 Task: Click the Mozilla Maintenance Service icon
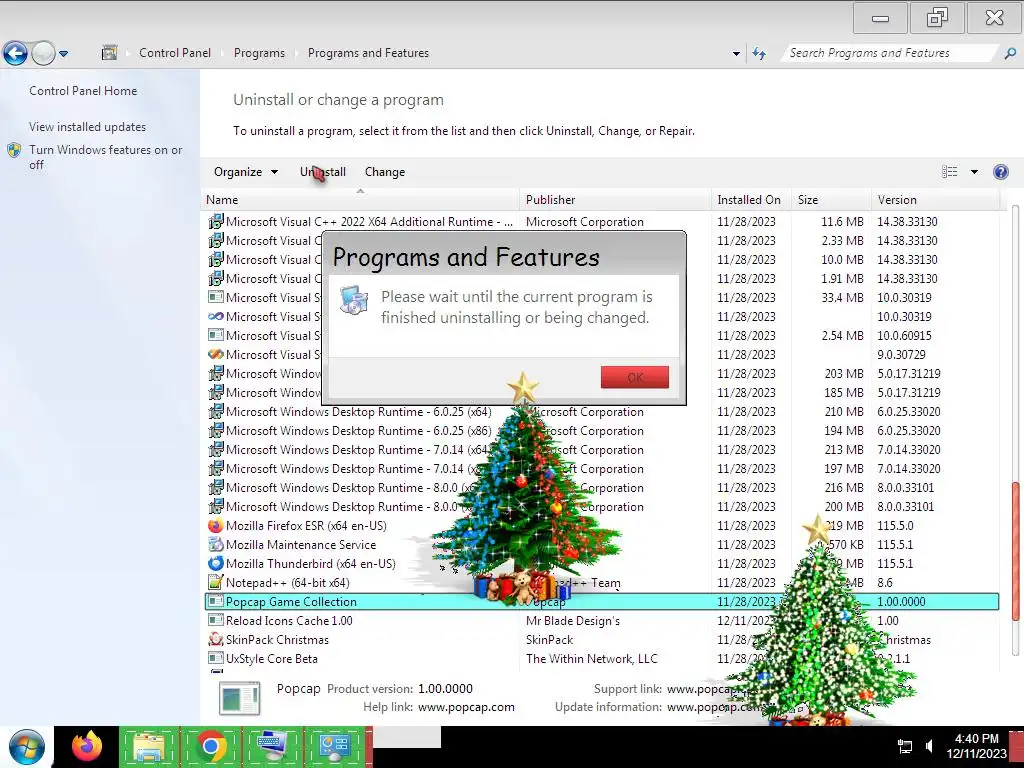click(216, 545)
